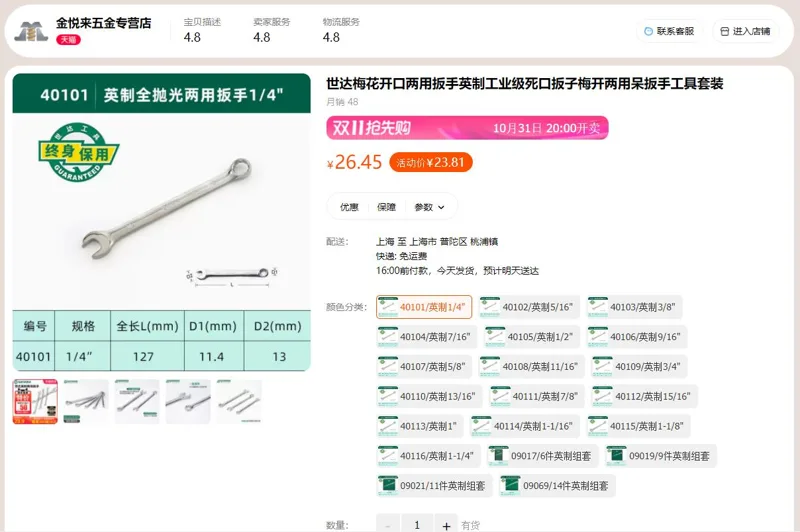Open the 保障 tab
The image size is (800, 532).
pyautogui.click(x=386, y=207)
